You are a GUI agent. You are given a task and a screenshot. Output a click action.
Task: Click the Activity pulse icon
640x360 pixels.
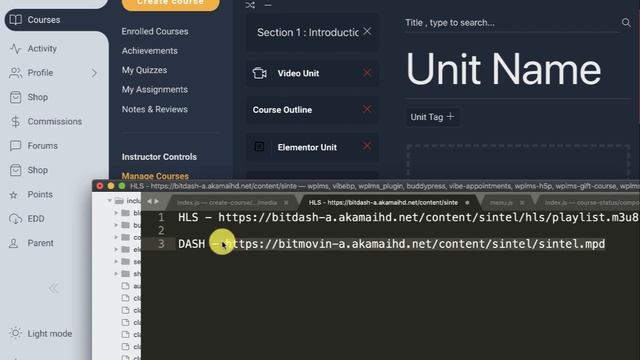[x=16, y=49]
